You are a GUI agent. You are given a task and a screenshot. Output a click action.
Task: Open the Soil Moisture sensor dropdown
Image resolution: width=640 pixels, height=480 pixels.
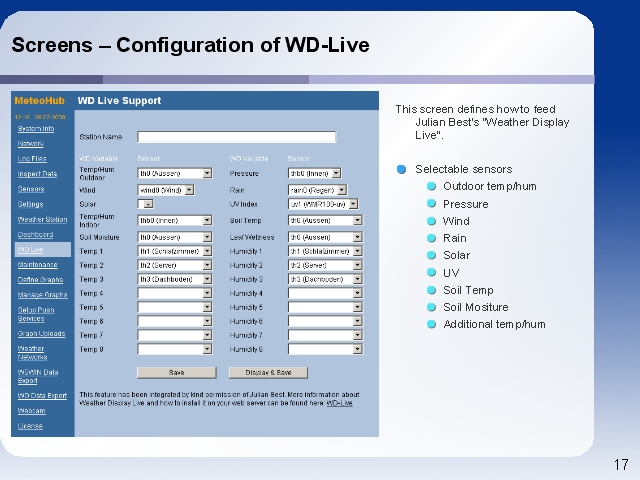tap(174, 237)
